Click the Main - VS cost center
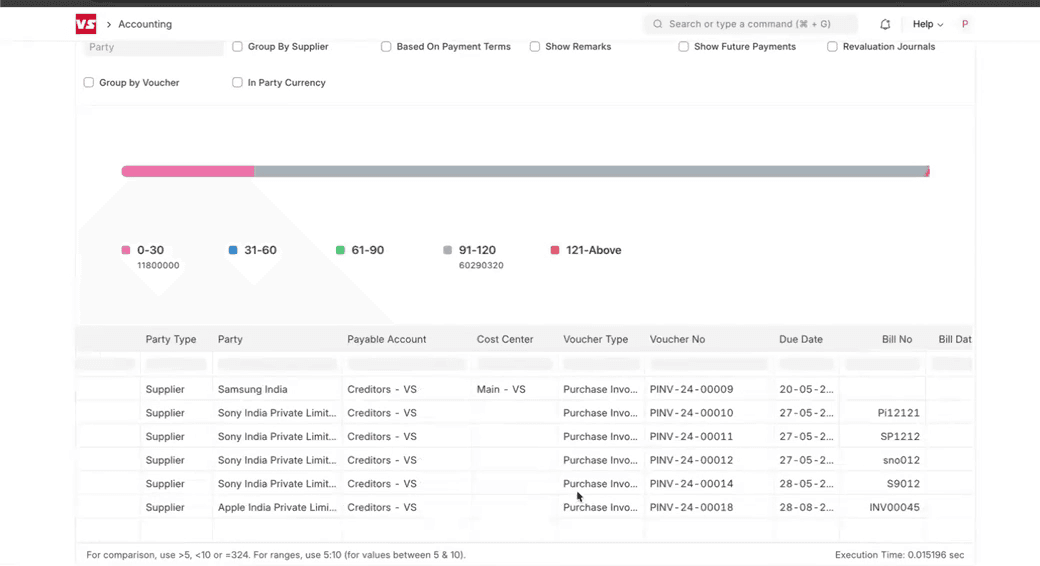 pos(501,389)
